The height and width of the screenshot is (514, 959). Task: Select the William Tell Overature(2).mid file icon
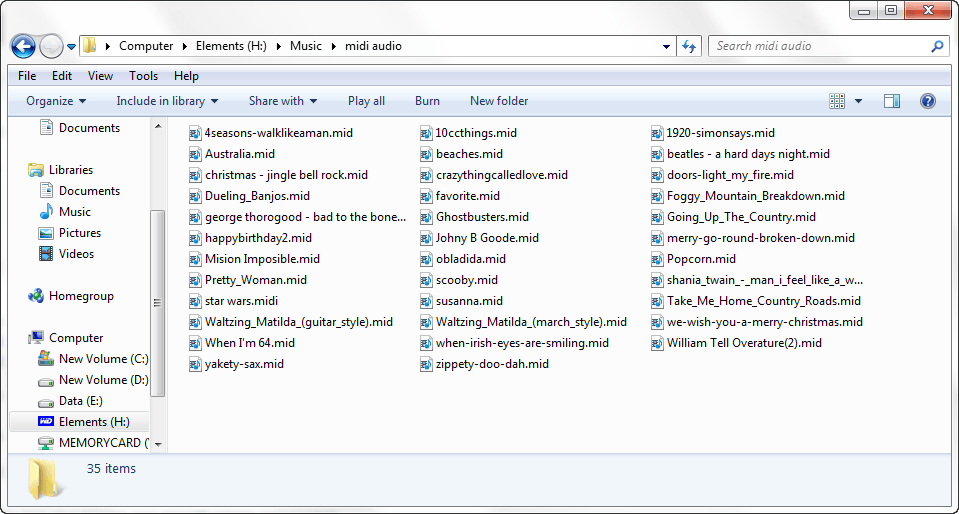click(x=657, y=343)
